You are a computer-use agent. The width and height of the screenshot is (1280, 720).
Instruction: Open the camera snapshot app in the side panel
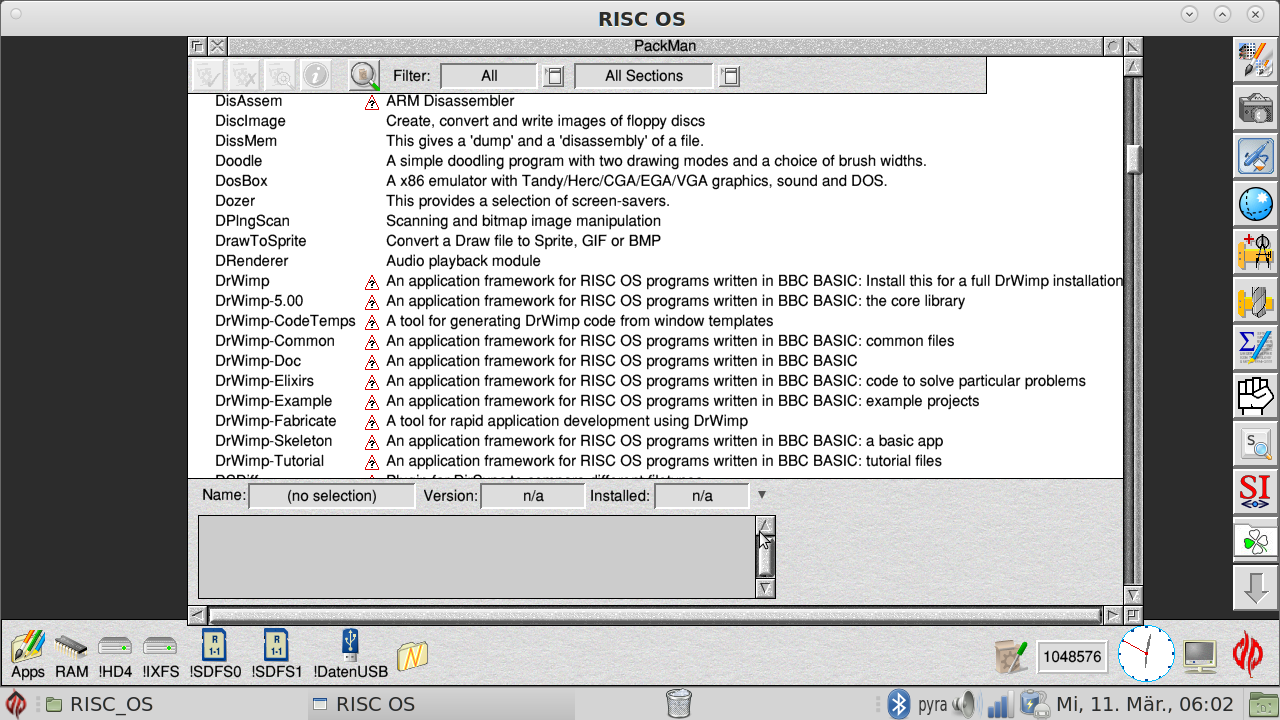tap(1255, 108)
